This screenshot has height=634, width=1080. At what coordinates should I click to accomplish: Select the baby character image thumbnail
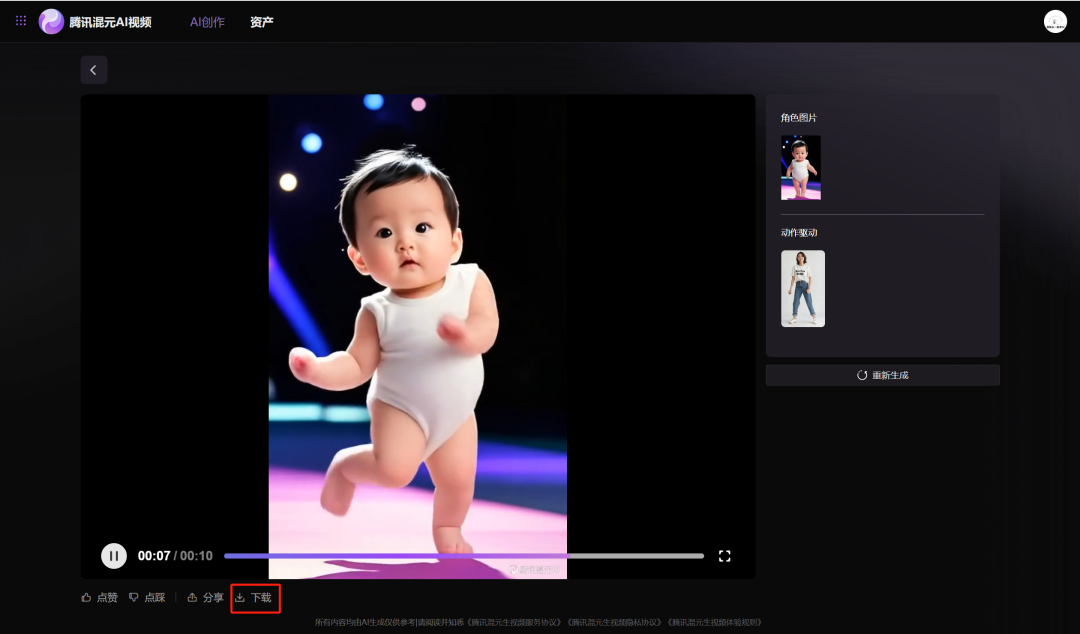tap(800, 168)
